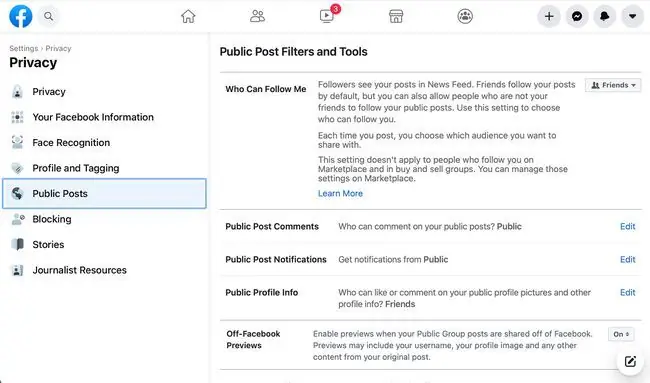Go to the Home feed icon
650x383 pixels.
(188, 16)
